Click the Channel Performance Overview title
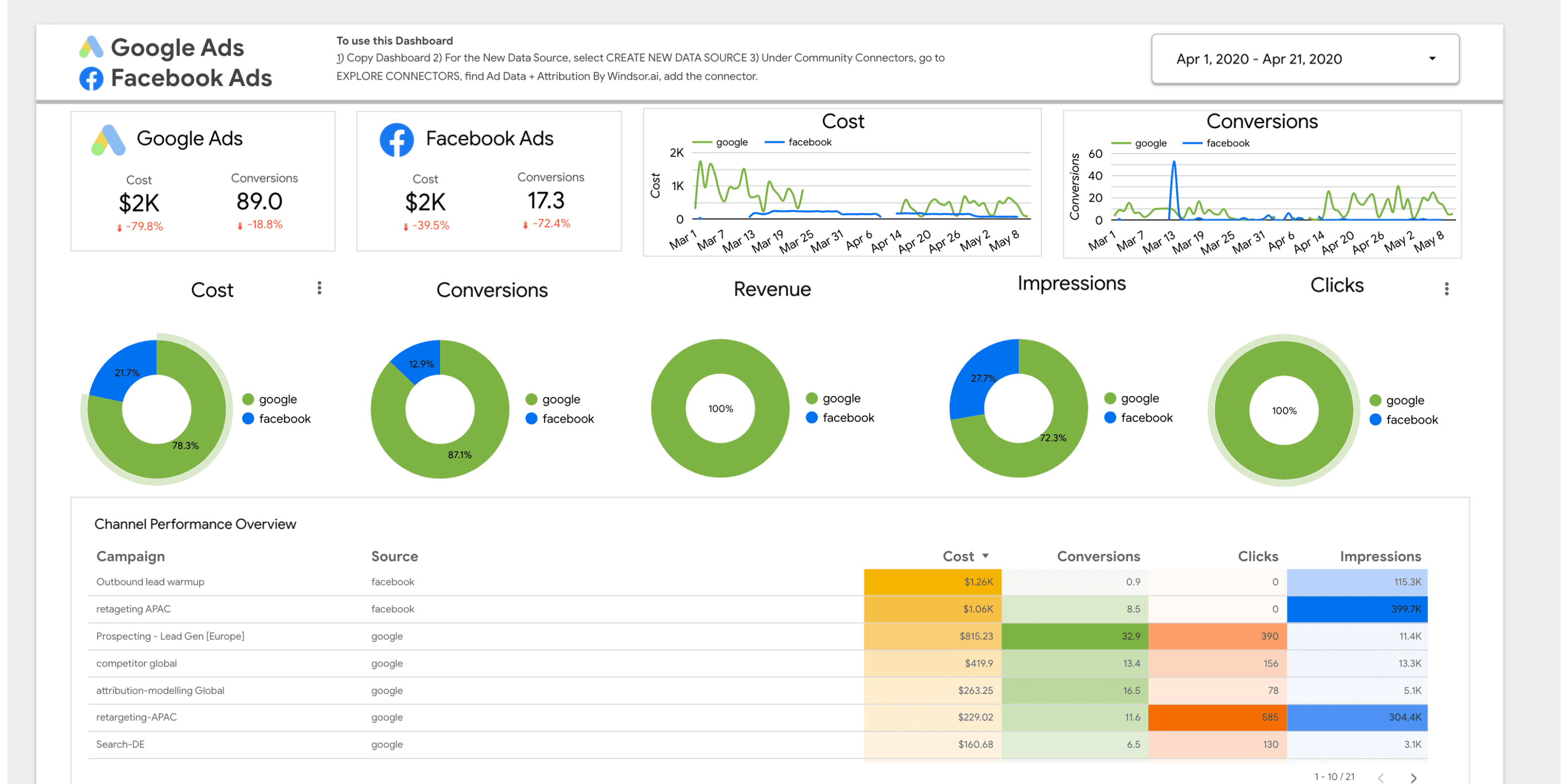This screenshot has width=1568, height=784. 195,524
